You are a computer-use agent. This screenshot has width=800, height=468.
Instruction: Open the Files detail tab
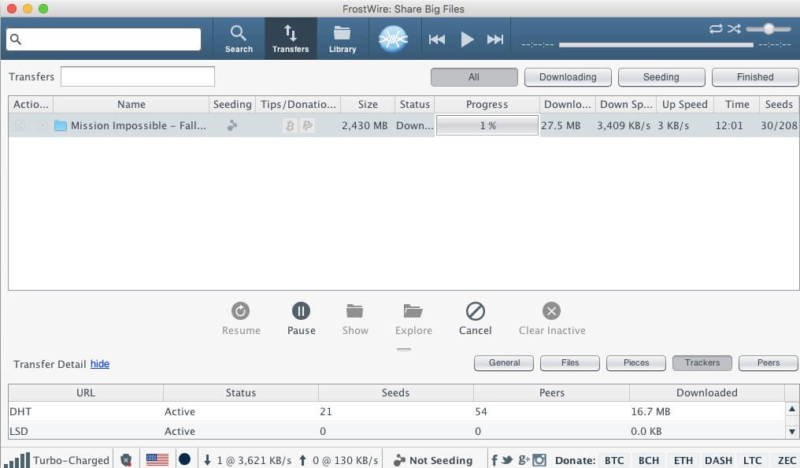570,363
